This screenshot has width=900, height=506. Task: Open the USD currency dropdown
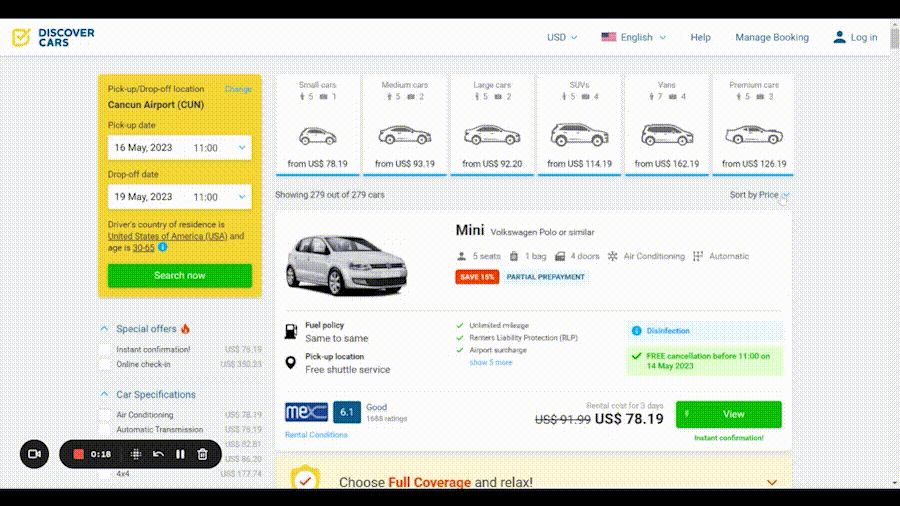(x=562, y=37)
